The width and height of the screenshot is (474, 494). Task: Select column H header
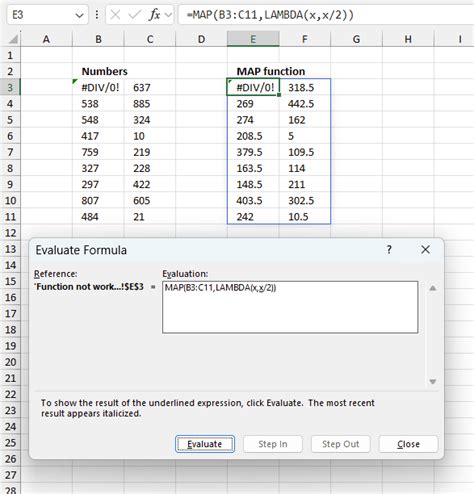click(x=408, y=39)
